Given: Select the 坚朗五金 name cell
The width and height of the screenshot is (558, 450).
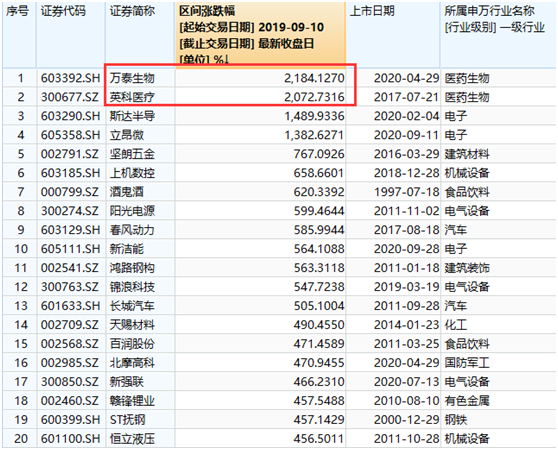Looking at the screenshot, I should 132,154.
